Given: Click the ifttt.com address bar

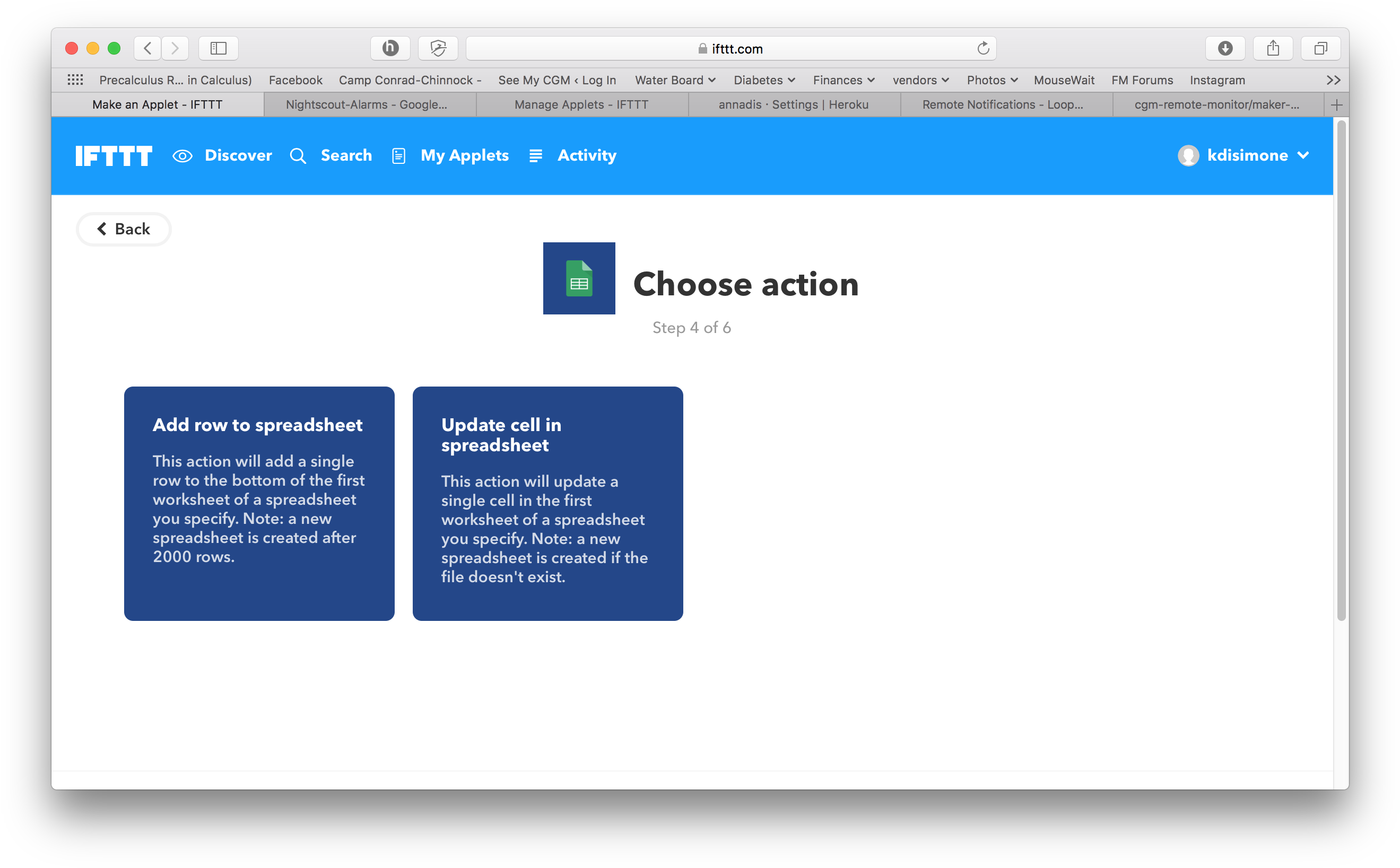Looking at the screenshot, I should click(731, 48).
